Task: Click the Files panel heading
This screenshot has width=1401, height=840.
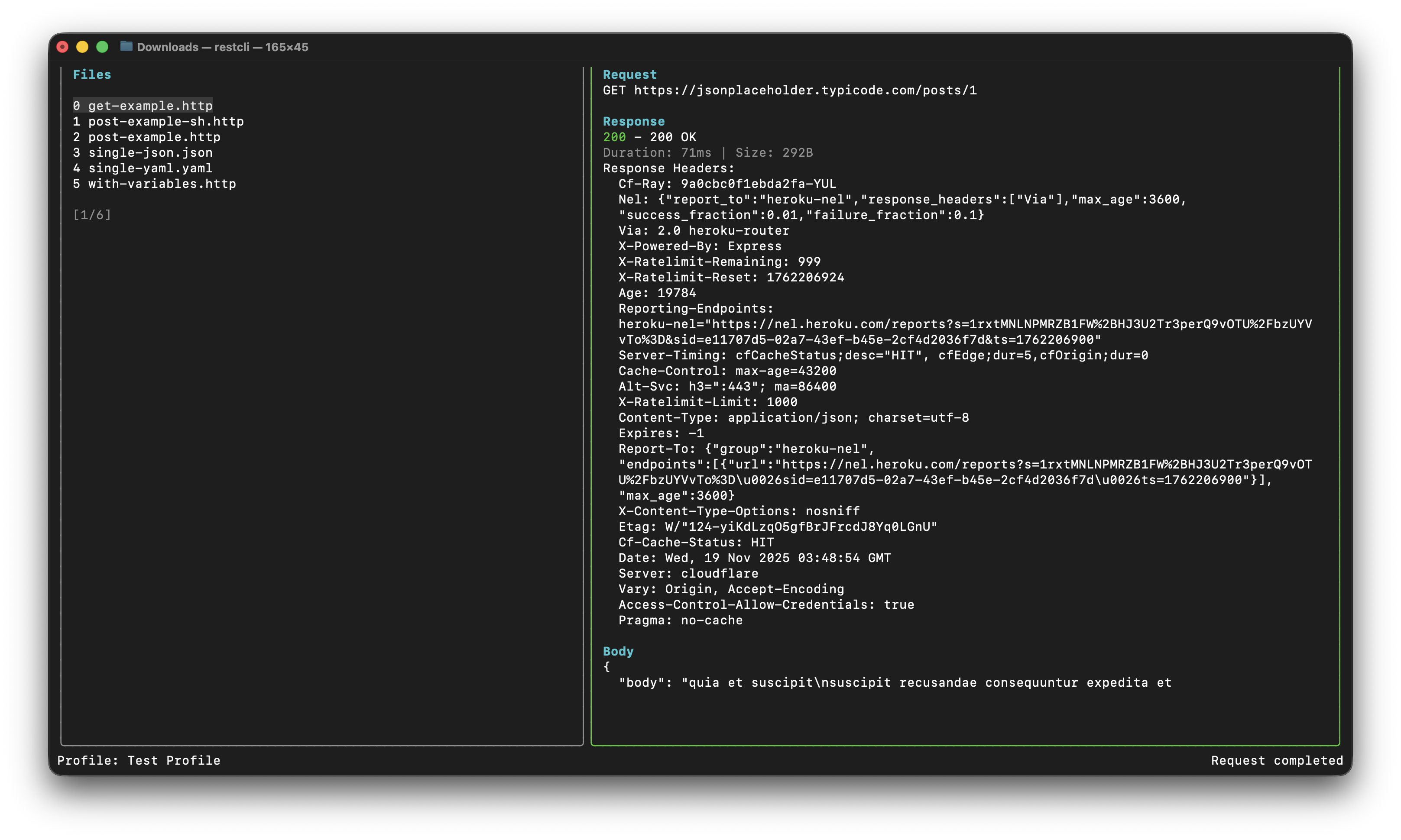Action: click(x=92, y=75)
